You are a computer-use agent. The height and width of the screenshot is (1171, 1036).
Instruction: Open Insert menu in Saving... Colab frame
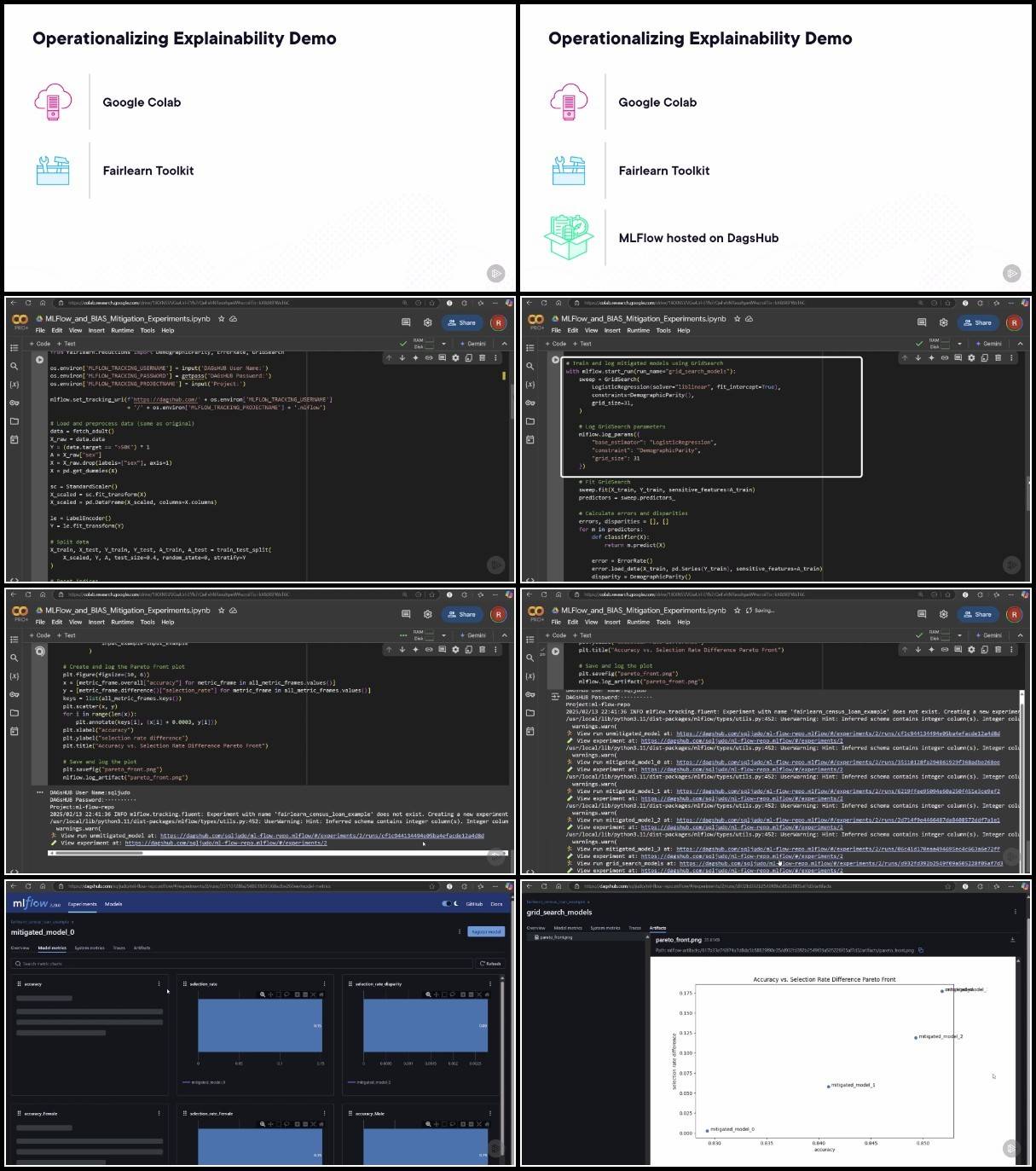point(612,622)
